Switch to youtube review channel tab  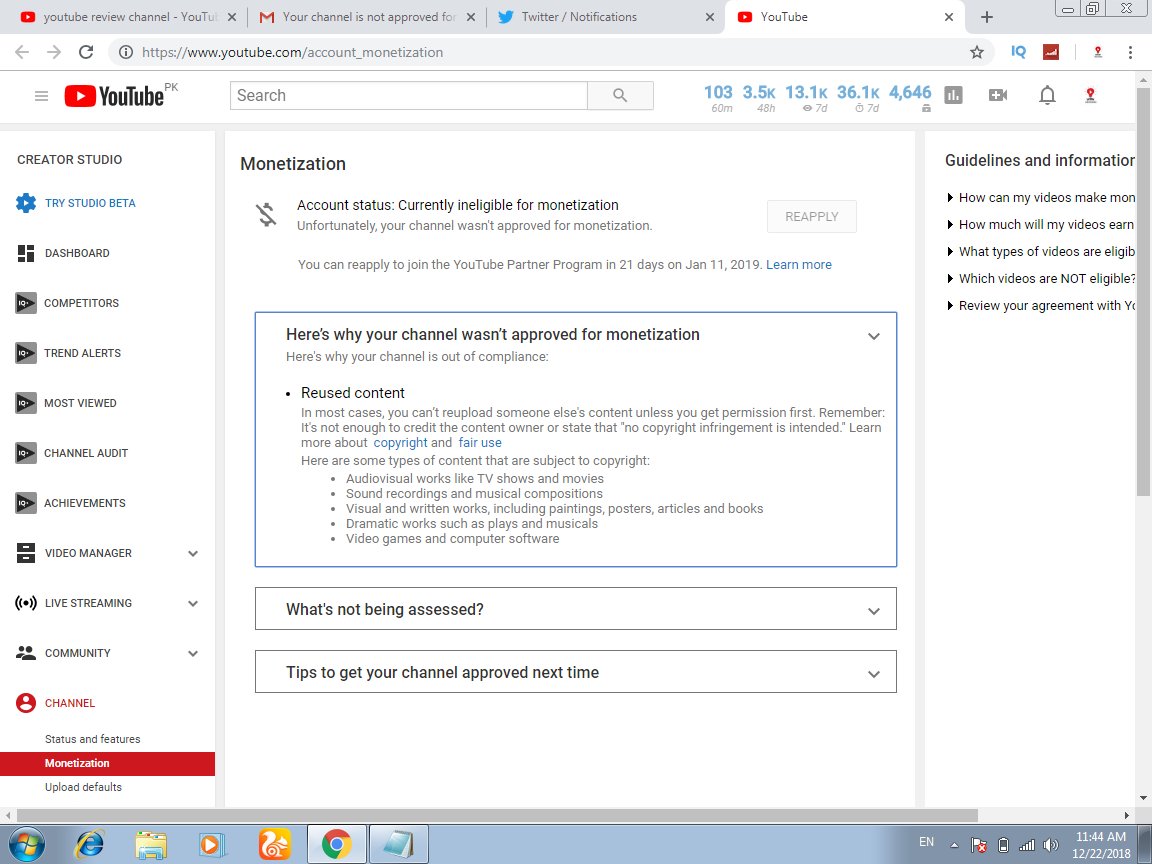(x=129, y=17)
